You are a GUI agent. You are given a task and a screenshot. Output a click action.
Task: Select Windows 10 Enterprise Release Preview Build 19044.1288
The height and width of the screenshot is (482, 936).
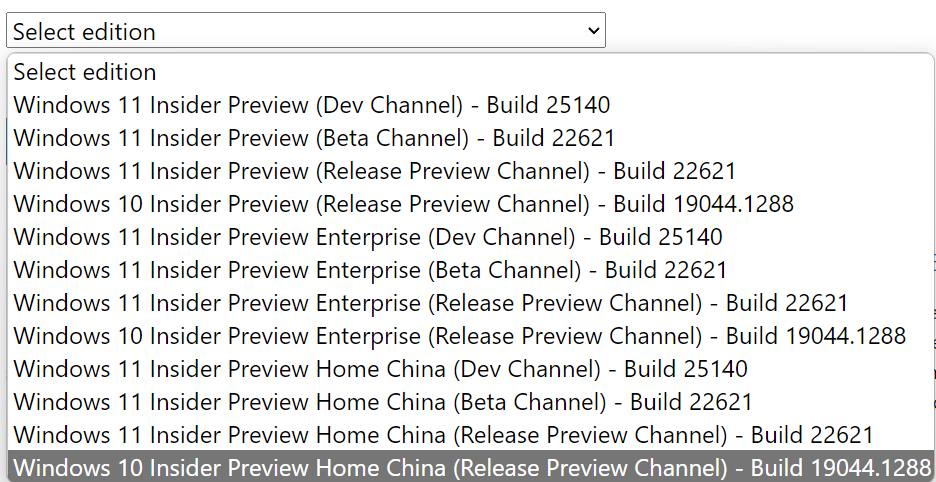click(x=470, y=336)
